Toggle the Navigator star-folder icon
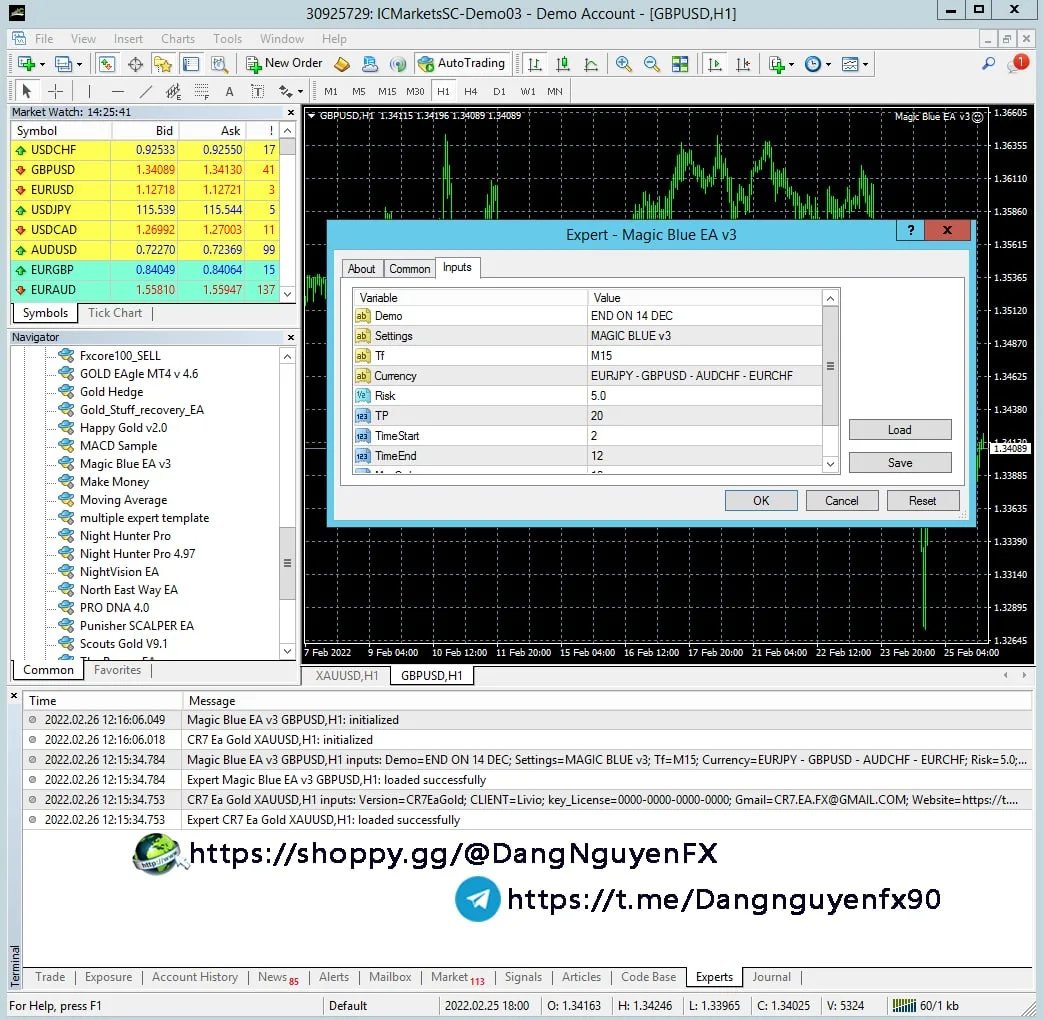The image size is (1043, 1019). tap(162, 64)
